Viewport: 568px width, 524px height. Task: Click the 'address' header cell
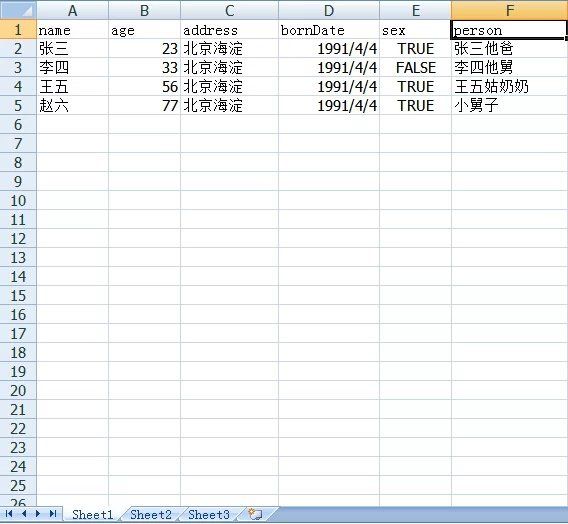click(x=229, y=30)
